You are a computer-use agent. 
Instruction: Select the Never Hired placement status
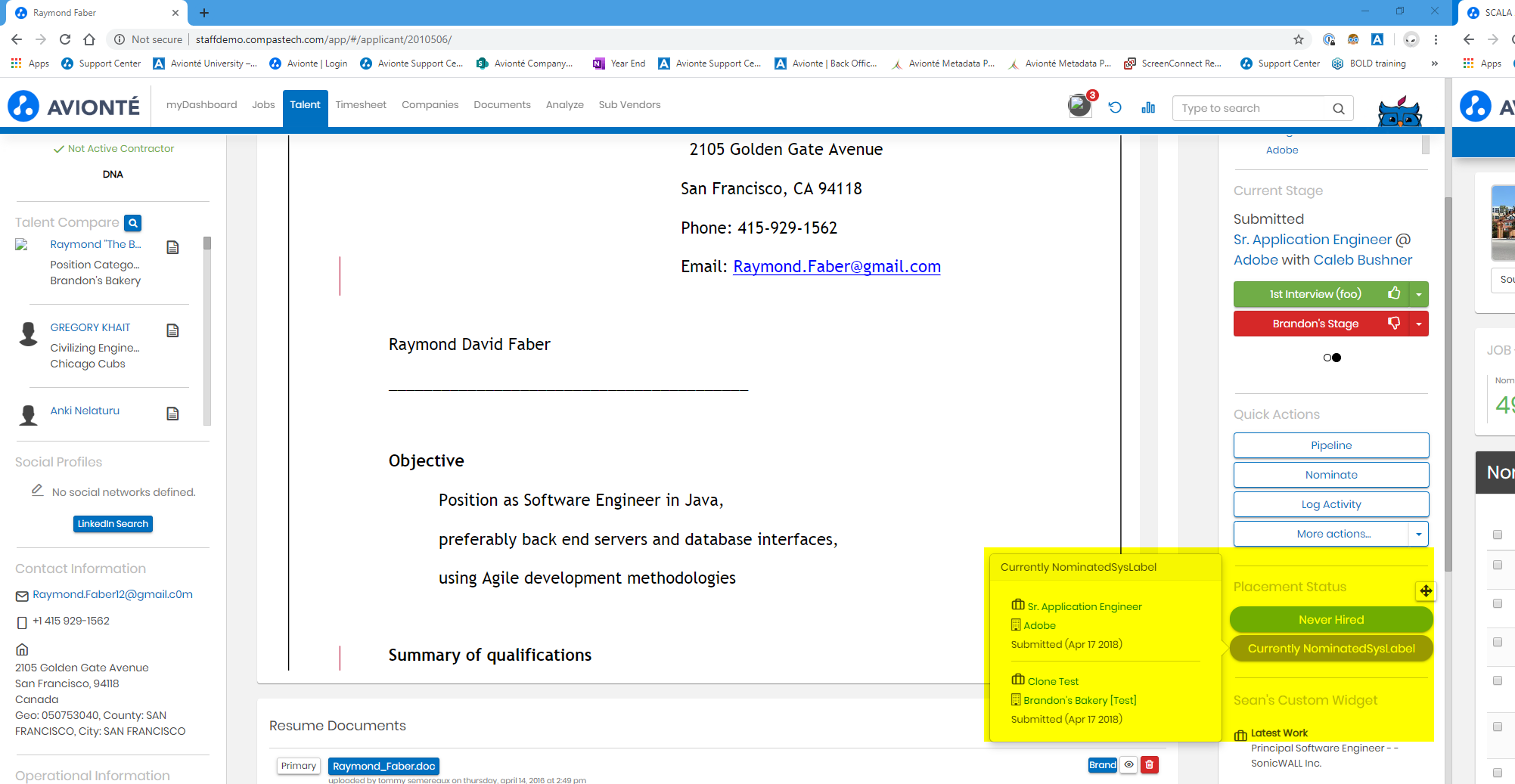pyautogui.click(x=1330, y=619)
